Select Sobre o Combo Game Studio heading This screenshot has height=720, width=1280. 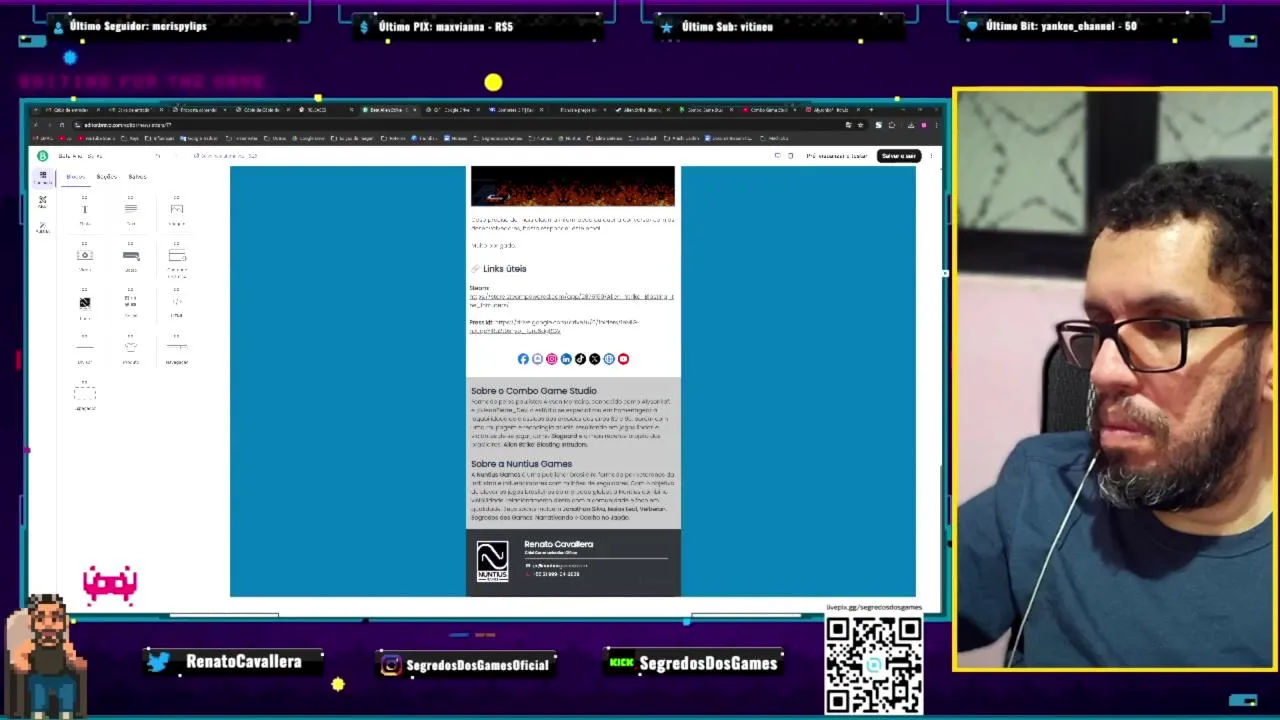pos(533,391)
